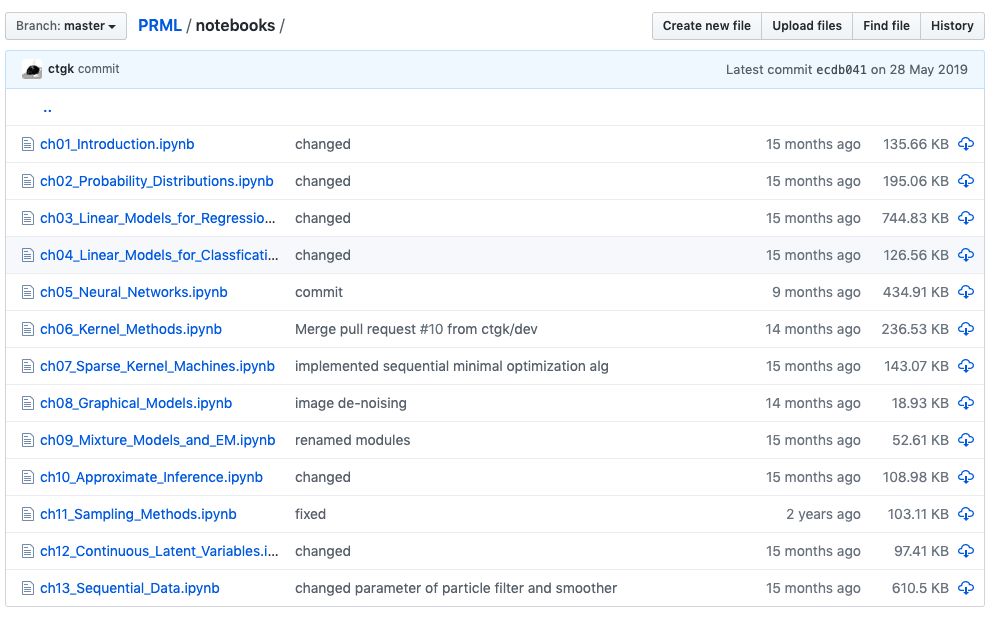Click file icon beside ch02_Probability_Distributions.ipynb
This screenshot has height=621, width=999.
[x=28, y=181]
